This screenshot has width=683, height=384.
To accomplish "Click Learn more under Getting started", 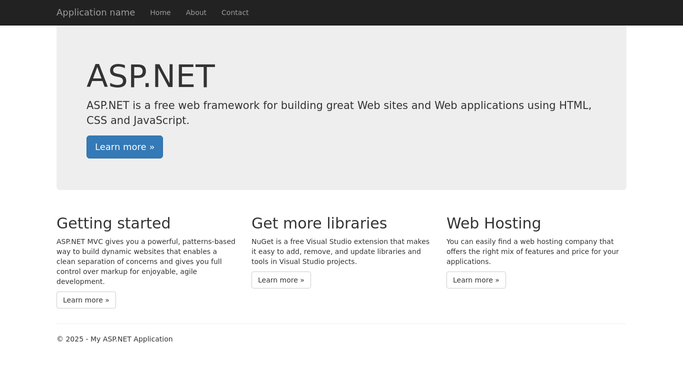I will [x=86, y=300].
